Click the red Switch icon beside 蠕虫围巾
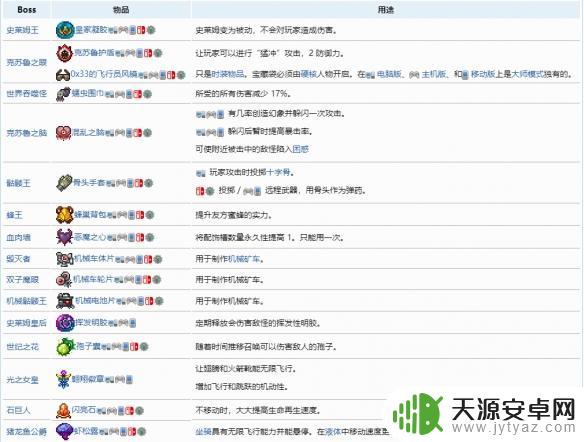 pyautogui.click(x=137, y=94)
